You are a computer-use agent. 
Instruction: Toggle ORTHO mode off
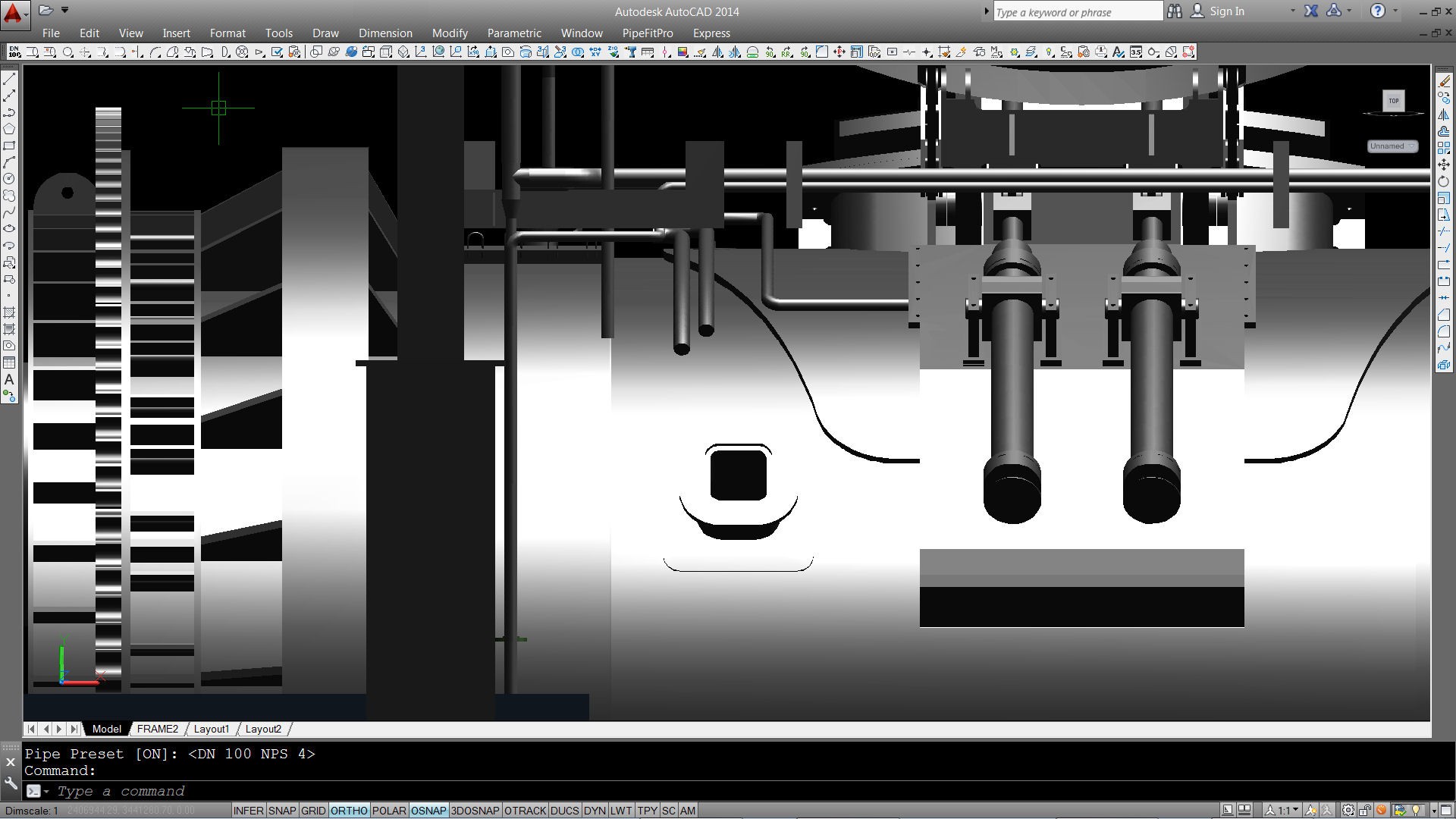click(349, 811)
